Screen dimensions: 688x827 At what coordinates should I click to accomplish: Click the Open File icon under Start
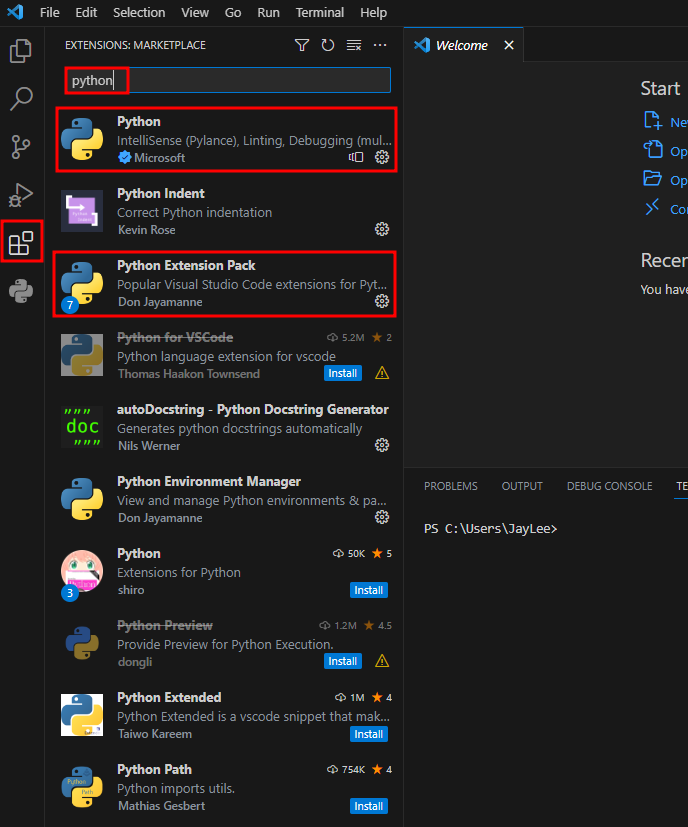[x=653, y=149]
